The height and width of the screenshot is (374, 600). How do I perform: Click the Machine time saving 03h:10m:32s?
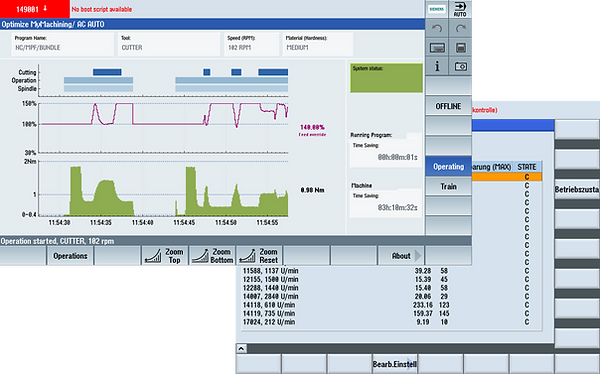point(398,207)
